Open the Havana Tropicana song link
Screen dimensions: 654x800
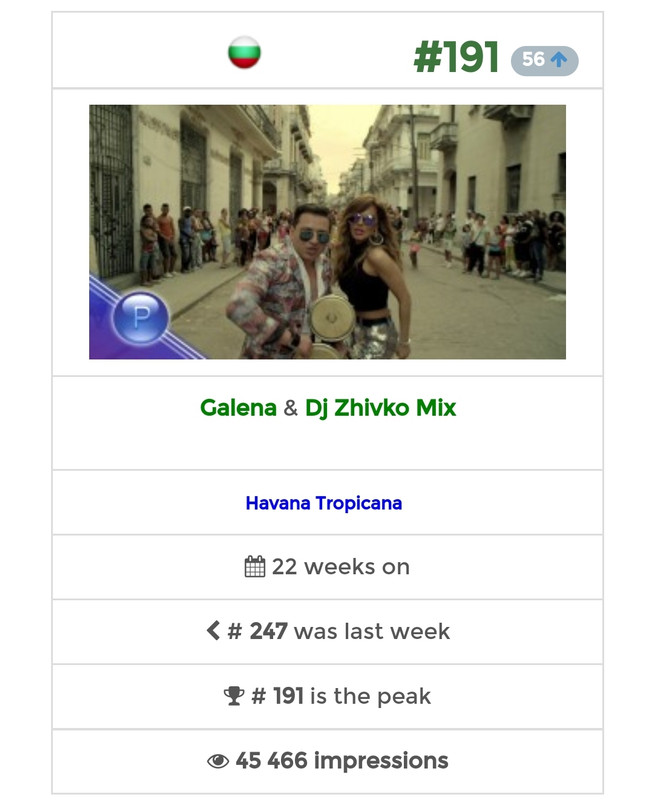324,503
